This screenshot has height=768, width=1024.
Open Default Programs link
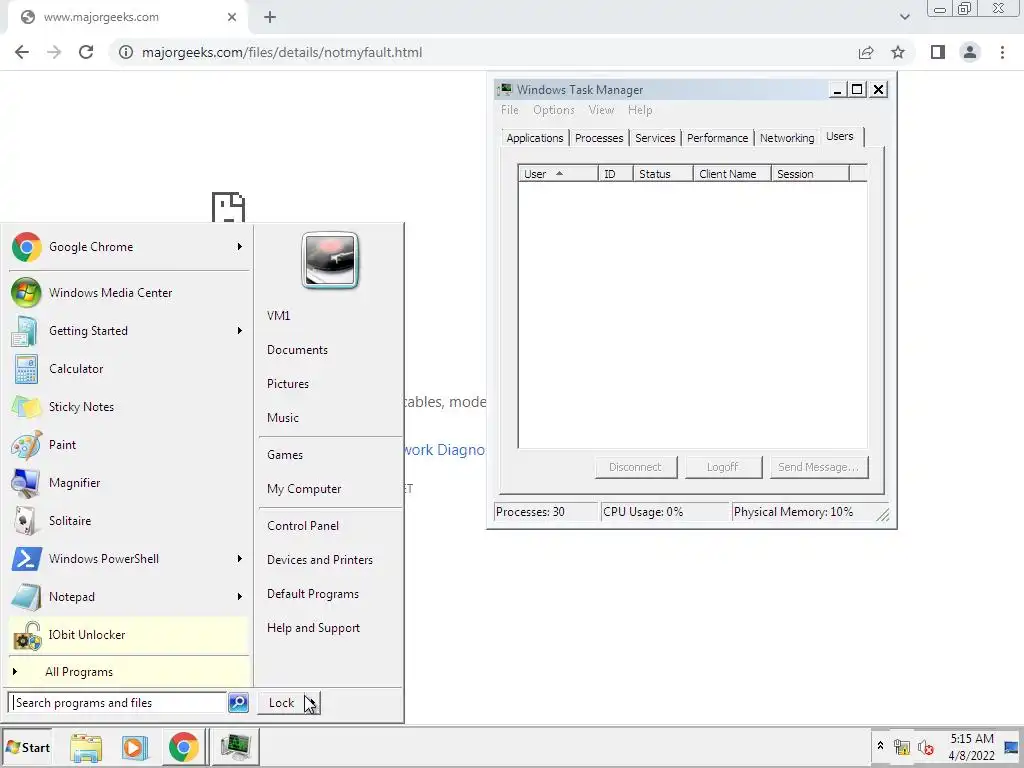click(x=313, y=594)
